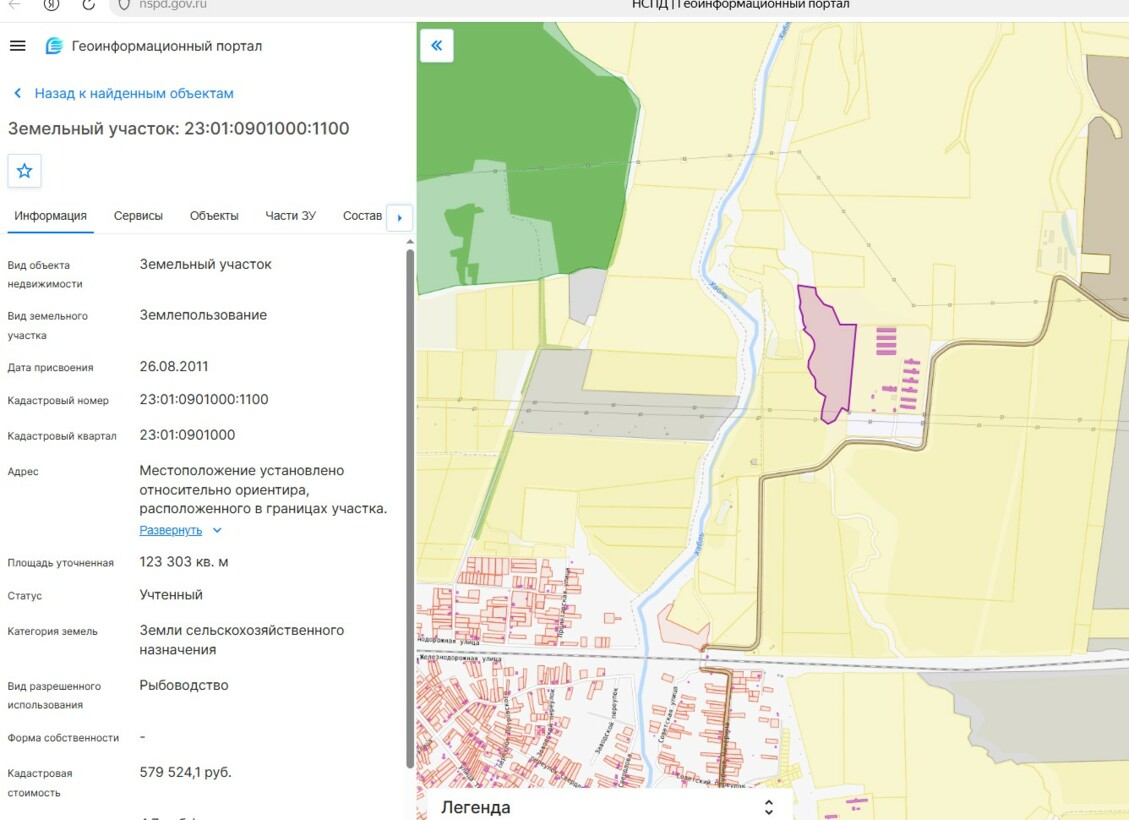Click the Геоинформационный портал logo icon
Image resolution: width=1129 pixels, height=820 pixels.
pos(54,46)
